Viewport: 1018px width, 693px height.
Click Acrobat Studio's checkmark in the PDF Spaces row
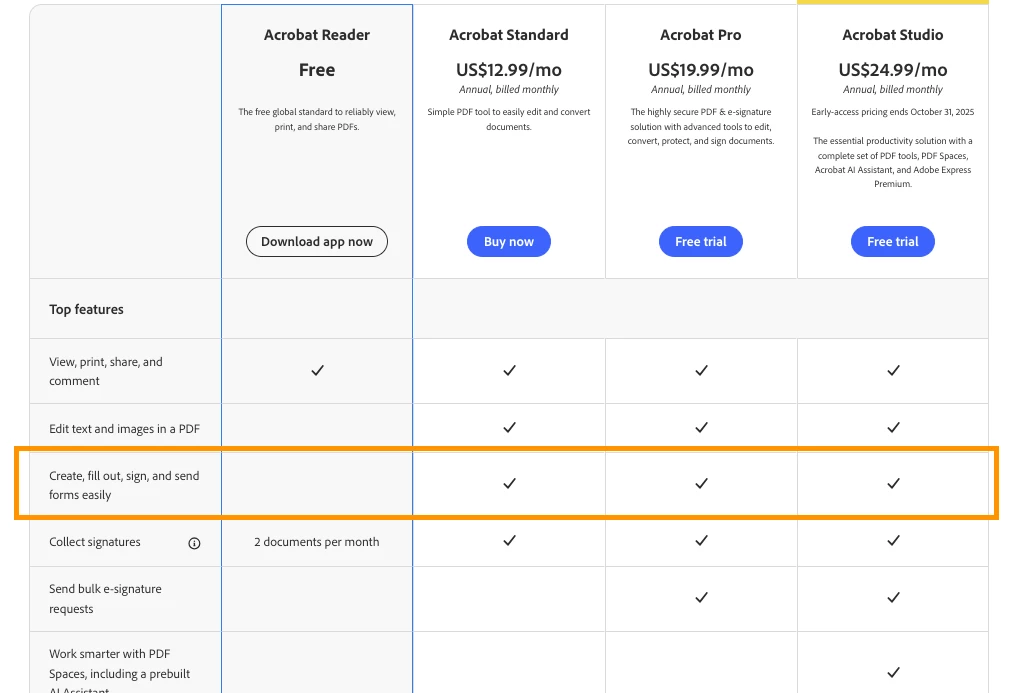click(x=893, y=672)
